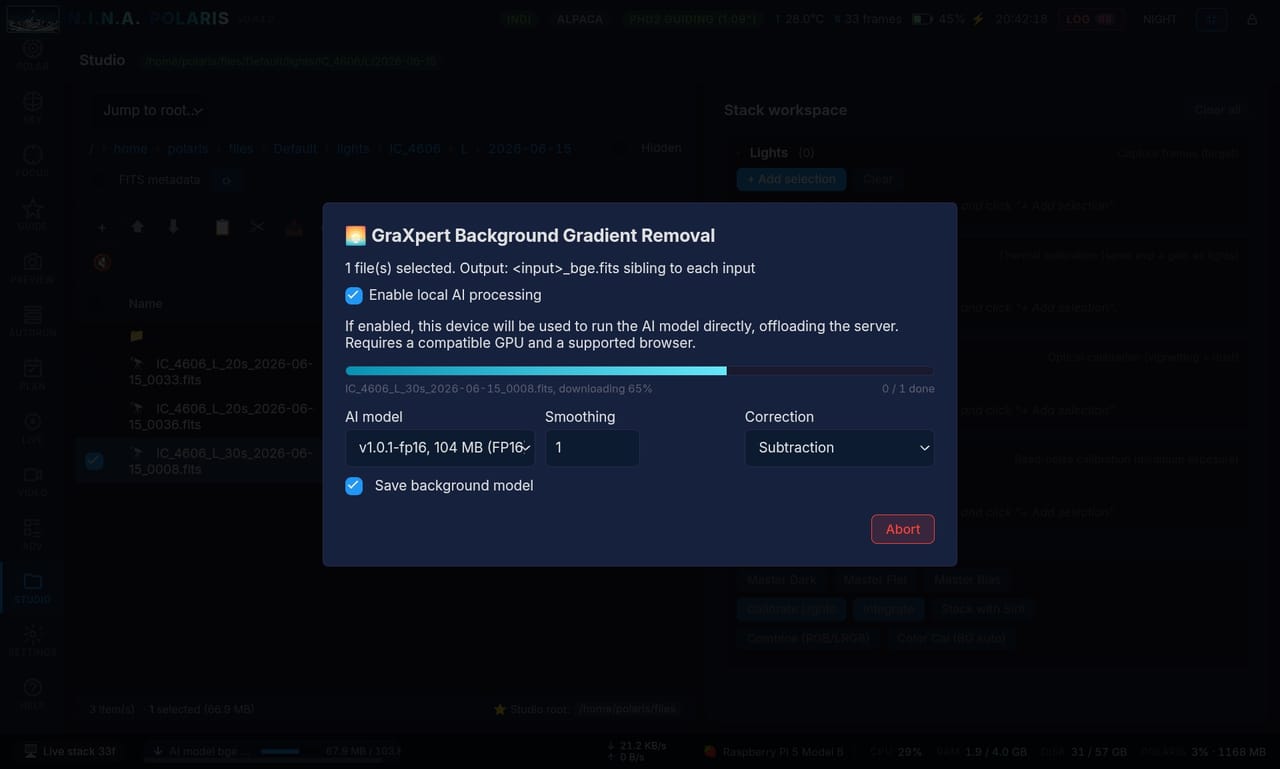Uncheck the IC_4606_L_30s file row checkbox
This screenshot has height=769, width=1280.
click(94, 461)
